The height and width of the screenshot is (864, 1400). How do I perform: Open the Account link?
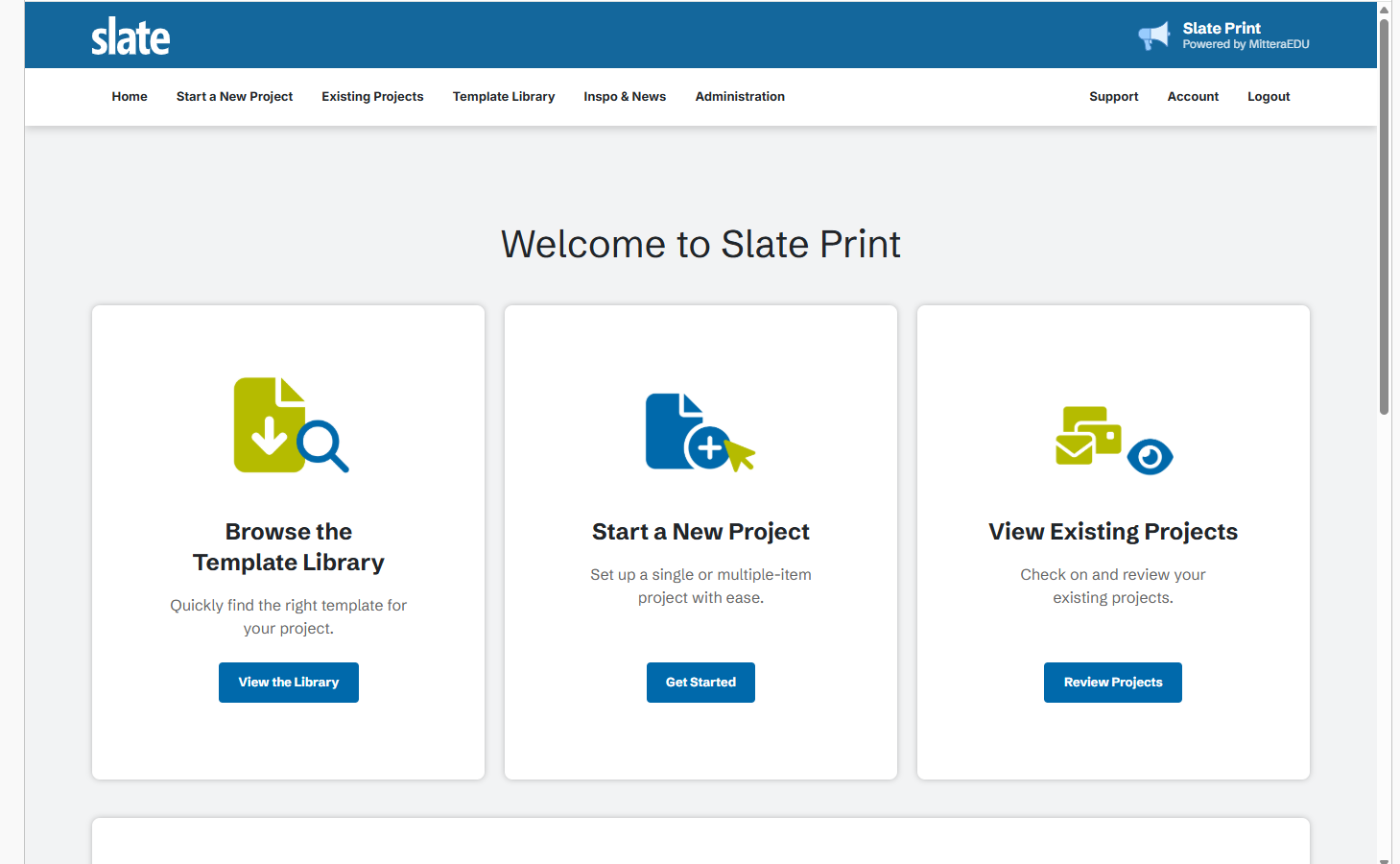(x=1193, y=97)
